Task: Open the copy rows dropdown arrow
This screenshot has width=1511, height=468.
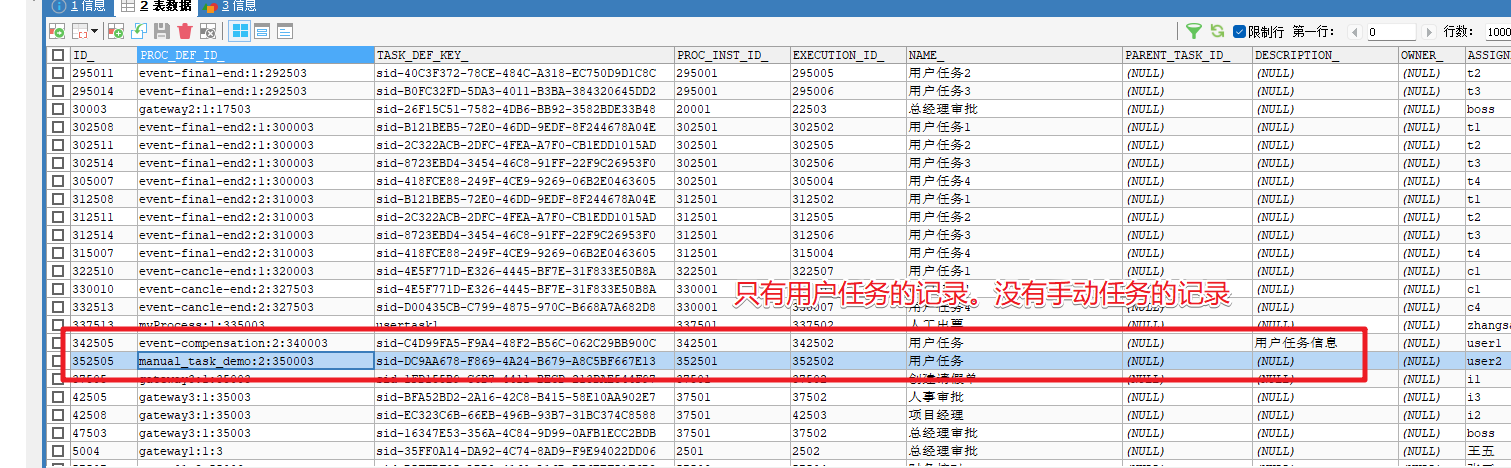Action: pyautogui.click(x=93, y=32)
